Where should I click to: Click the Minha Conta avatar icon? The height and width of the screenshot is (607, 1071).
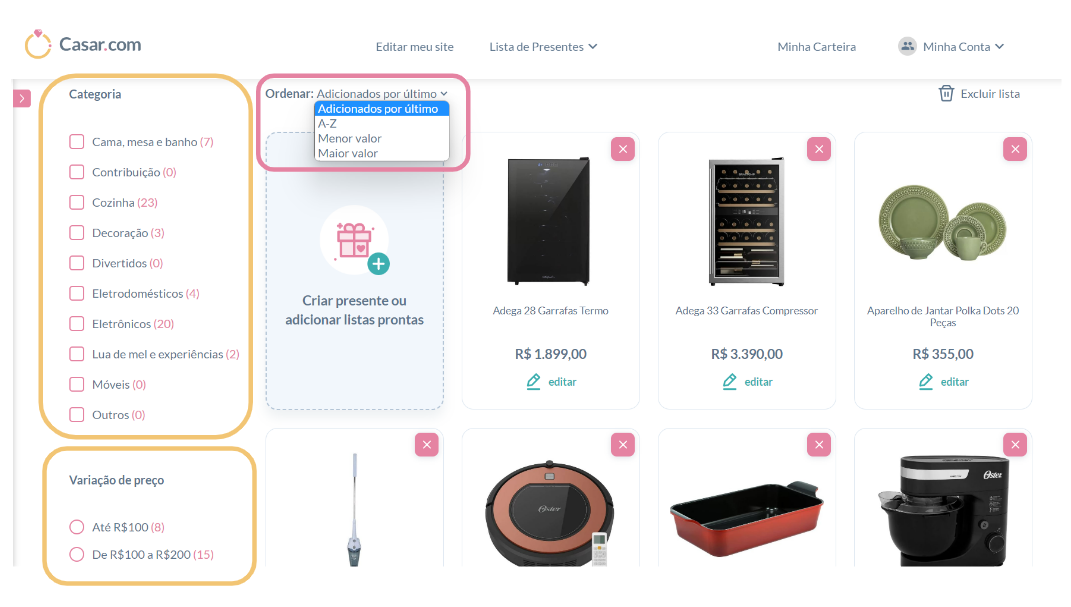coord(907,46)
